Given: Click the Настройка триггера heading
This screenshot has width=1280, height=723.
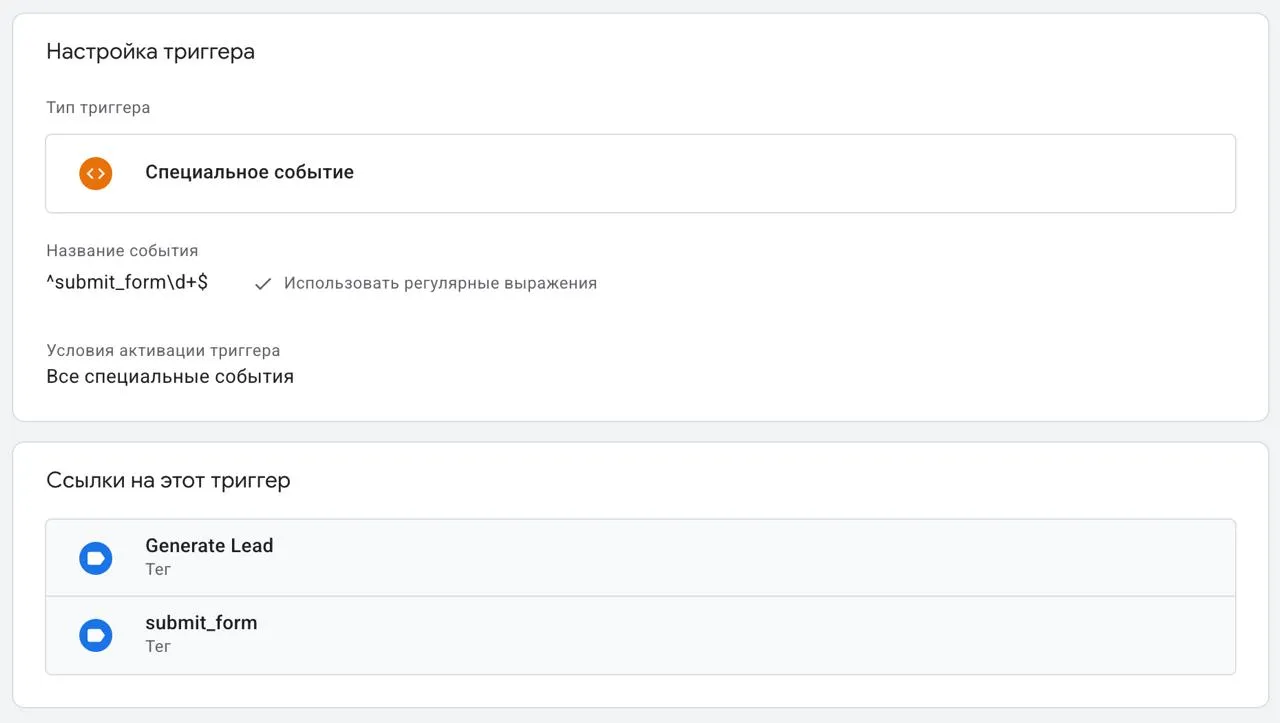Looking at the screenshot, I should click(x=150, y=52).
